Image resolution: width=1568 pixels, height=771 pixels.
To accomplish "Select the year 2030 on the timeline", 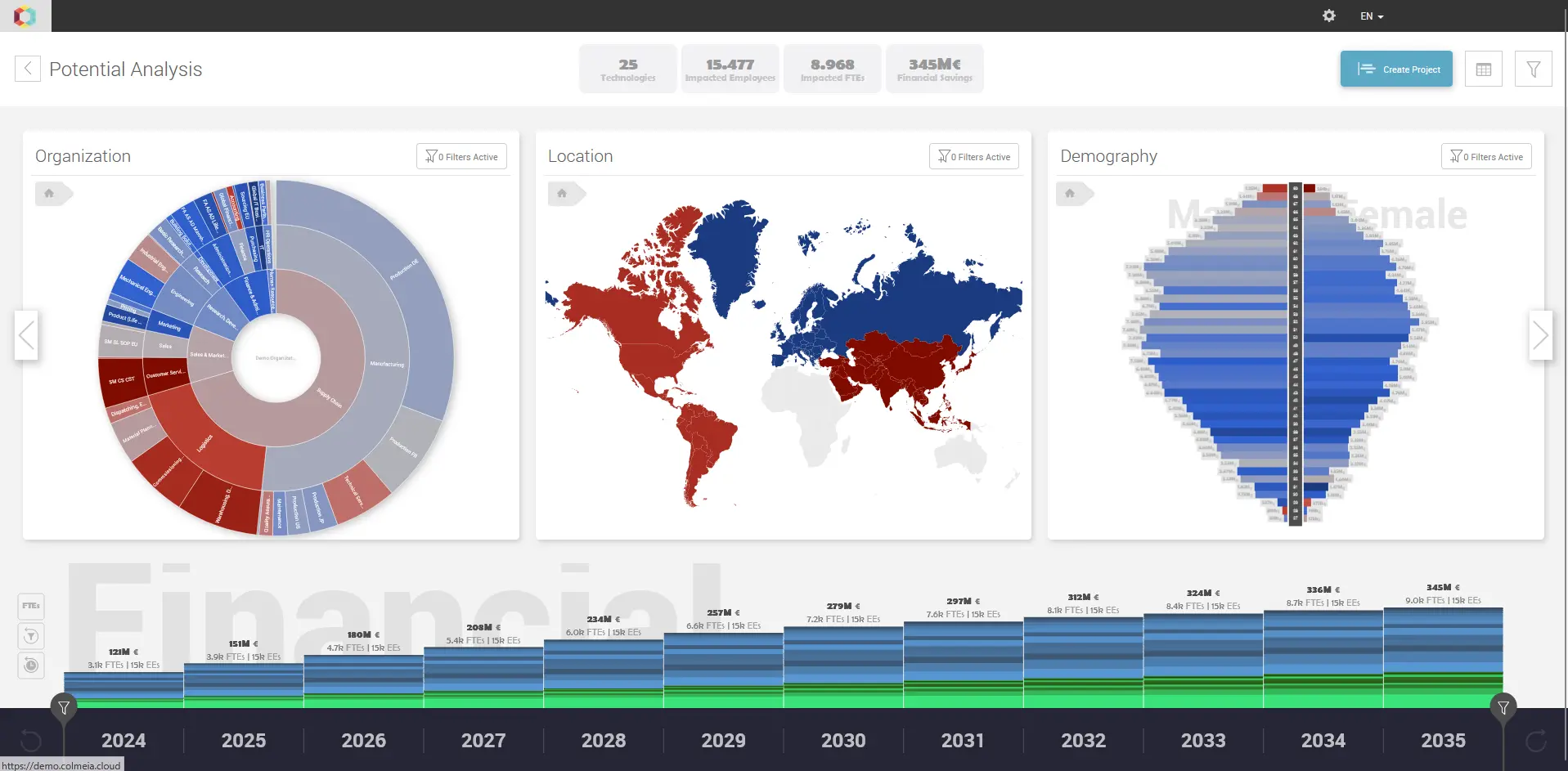I will coord(842,740).
